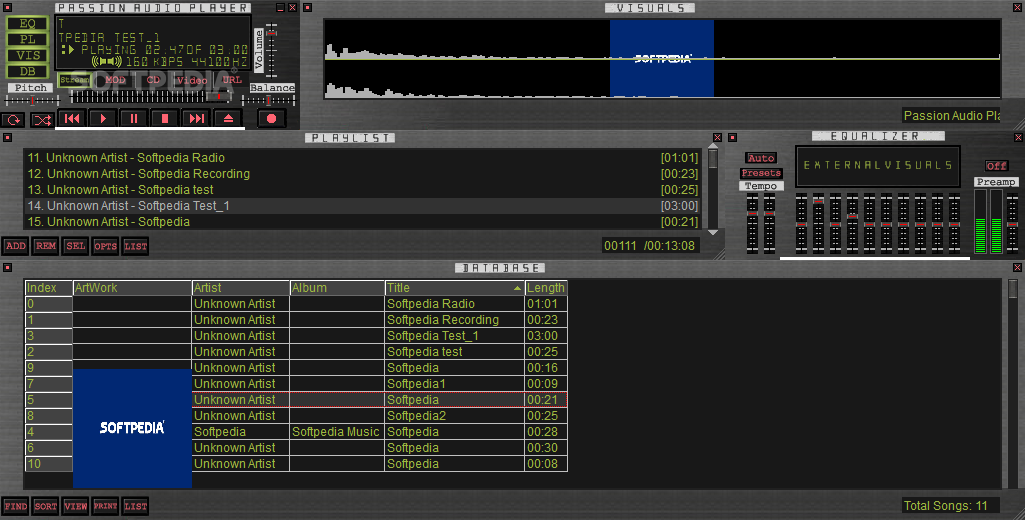Click the ArtWork column header
1025x520 pixels.
[132, 288]
